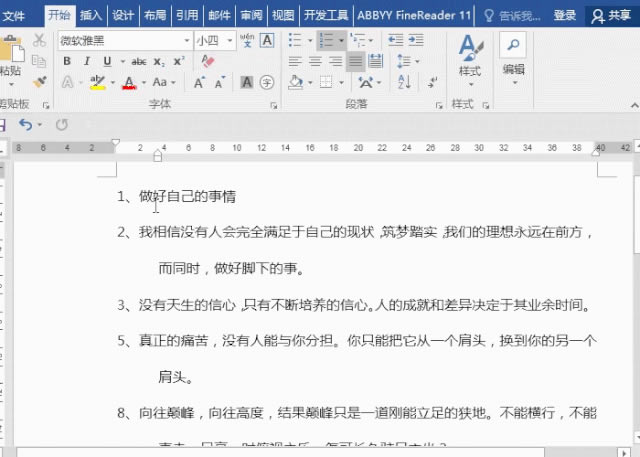Click the Sort A-Z icon

[404, 82]
